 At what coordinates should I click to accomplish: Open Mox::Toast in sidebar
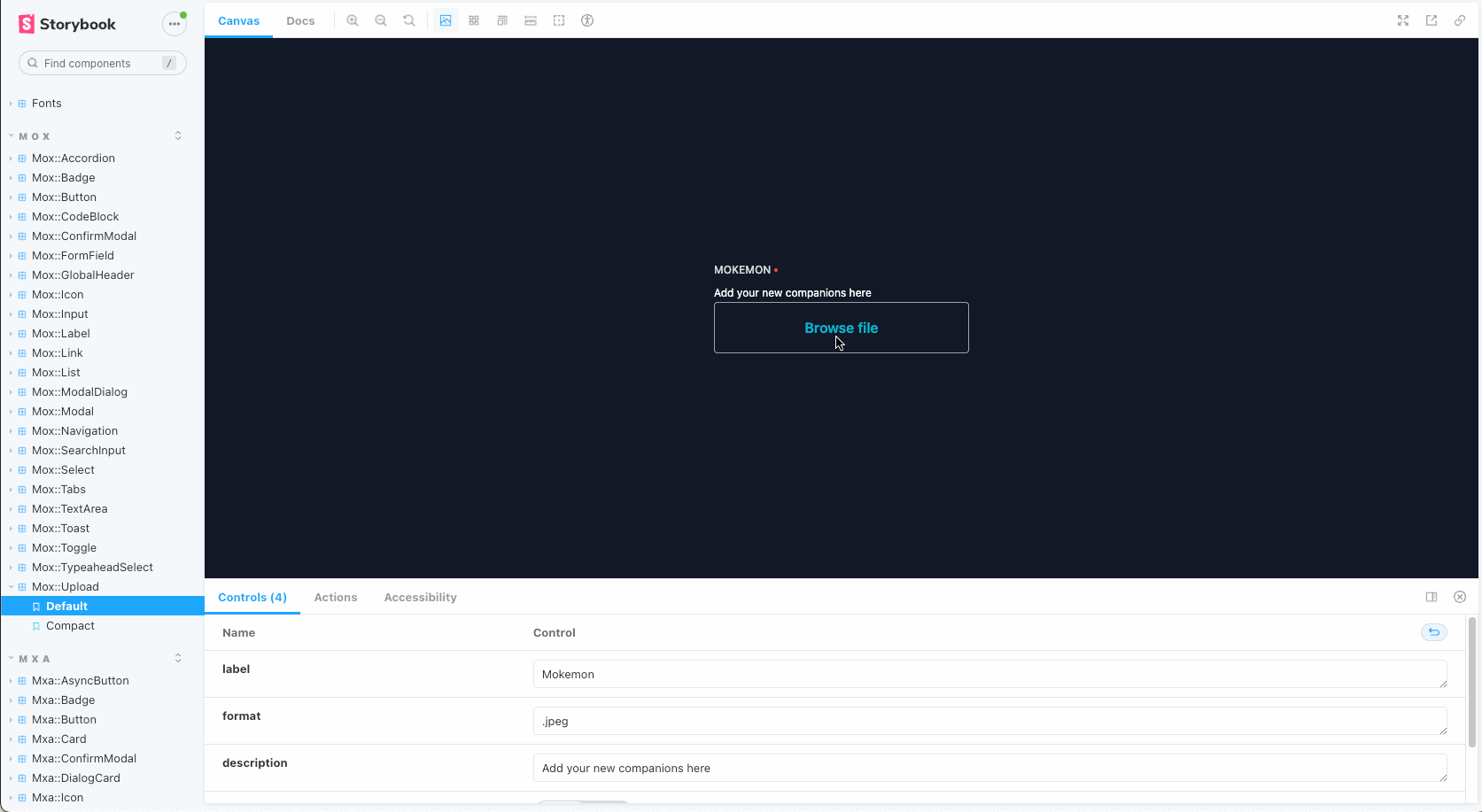point(60,529)
